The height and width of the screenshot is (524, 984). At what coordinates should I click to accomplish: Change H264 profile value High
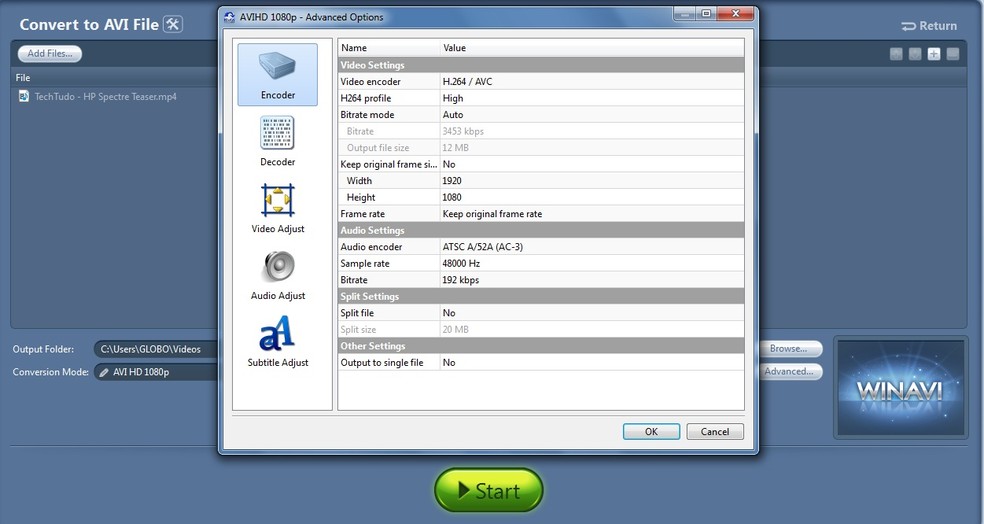pyautogui.click(x=592, y=98)
